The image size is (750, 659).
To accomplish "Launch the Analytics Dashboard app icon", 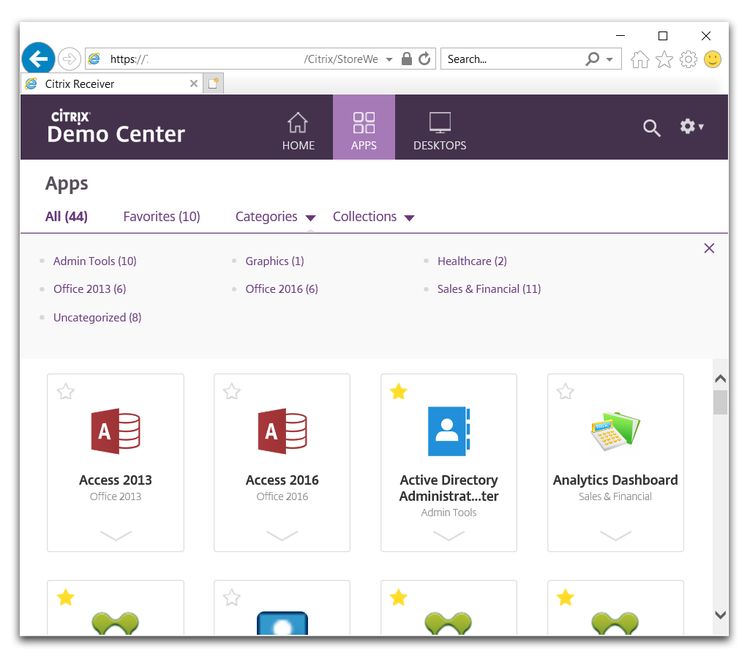I will coord(616,431).
